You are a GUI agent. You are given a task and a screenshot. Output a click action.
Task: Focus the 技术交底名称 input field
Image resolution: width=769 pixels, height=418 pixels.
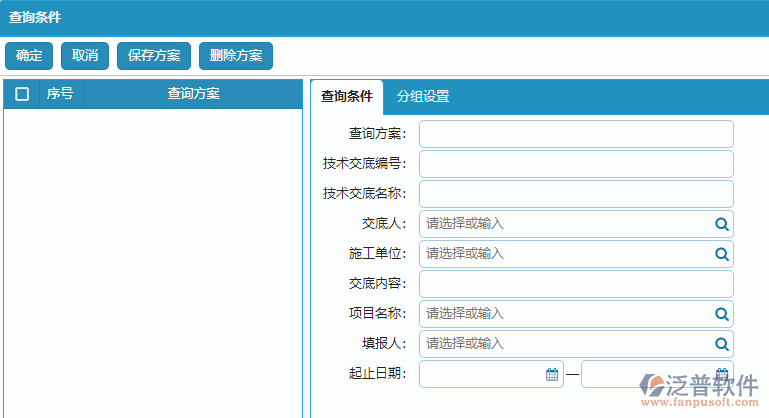(x=576, y=194)
